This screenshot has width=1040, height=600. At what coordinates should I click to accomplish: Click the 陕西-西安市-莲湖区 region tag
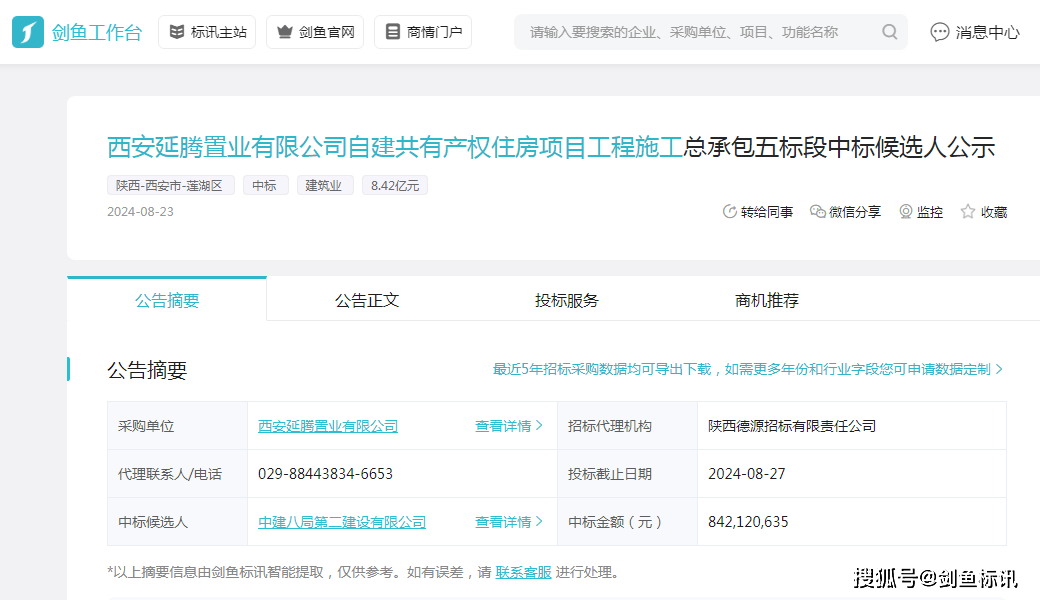coord(170,186)
